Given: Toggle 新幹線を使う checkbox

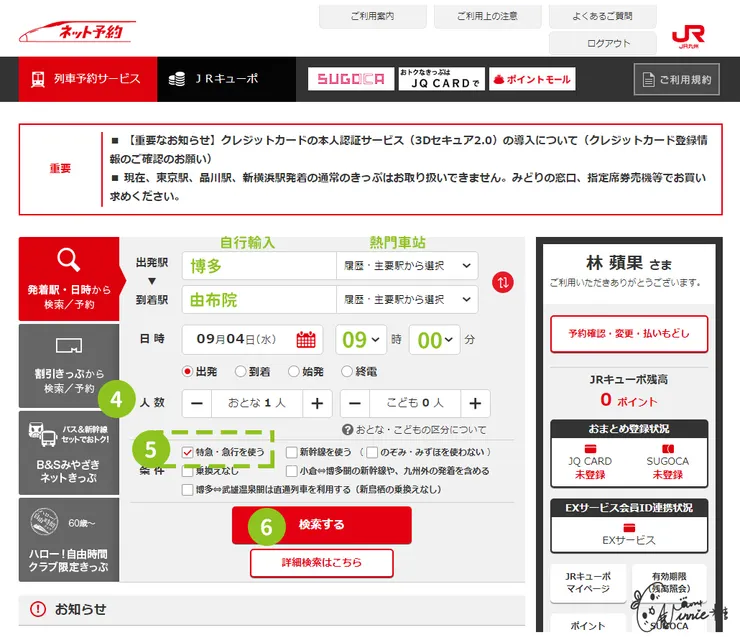Looking at the screenshot, I should coord(292,452).
